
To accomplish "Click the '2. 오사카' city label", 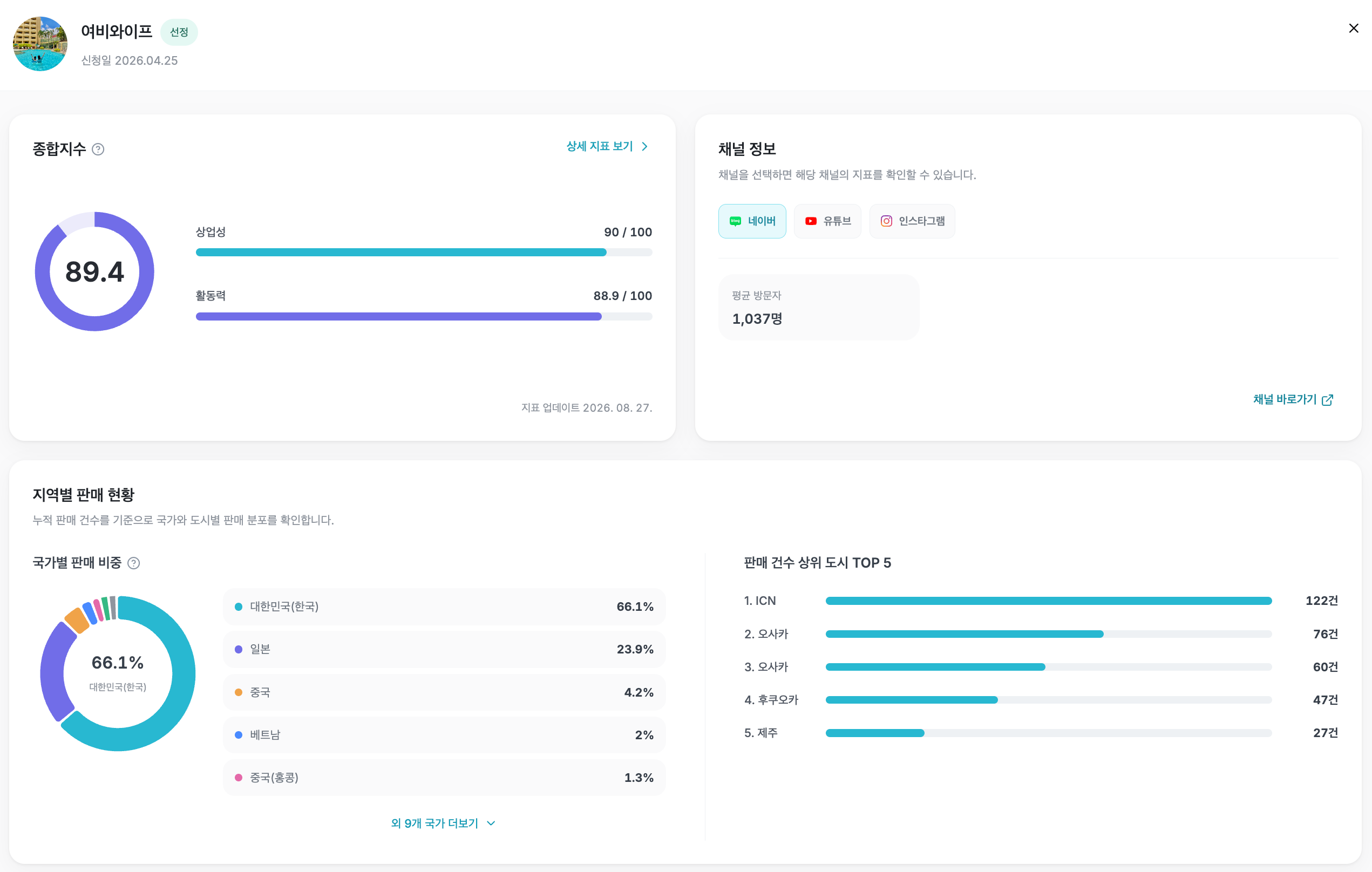I will tap(766, 633).
